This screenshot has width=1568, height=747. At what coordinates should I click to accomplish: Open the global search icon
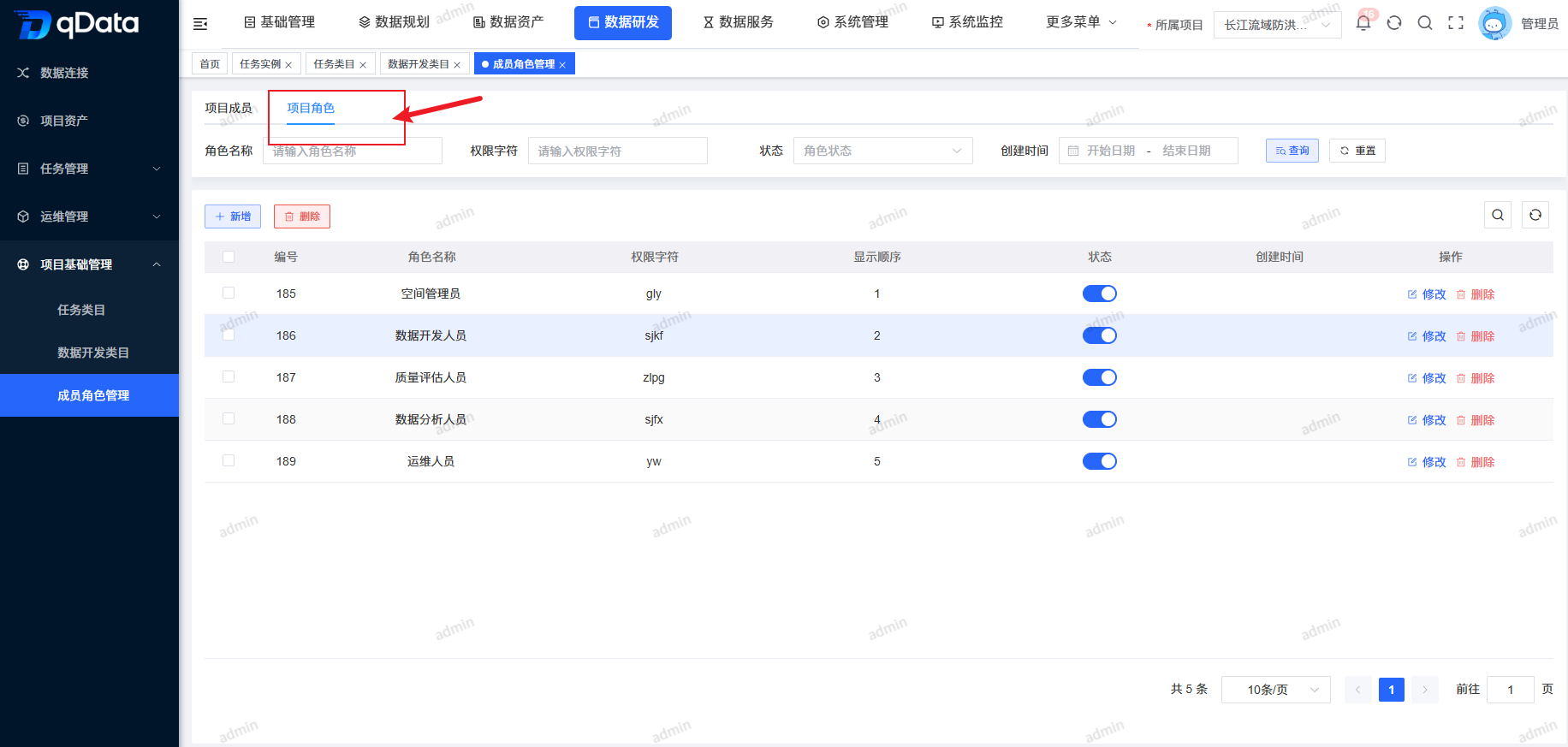point(1425,23)
